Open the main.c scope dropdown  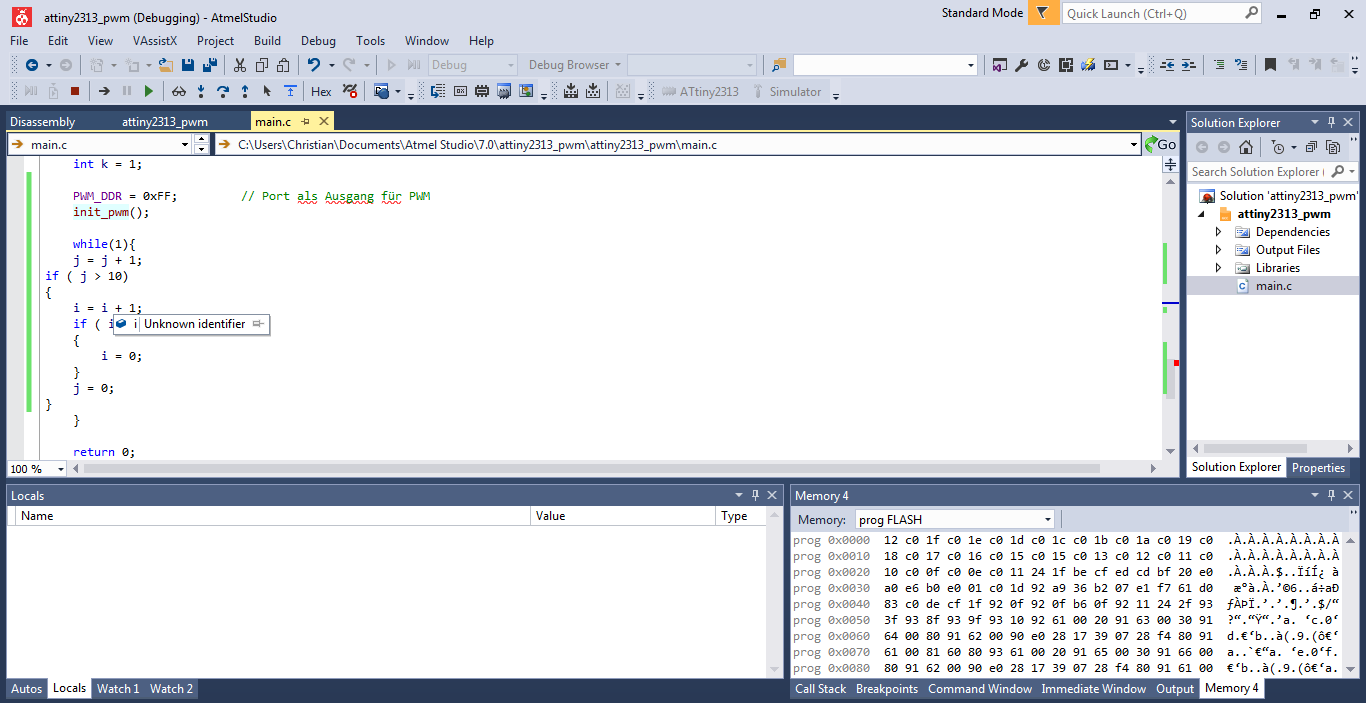[184, 145]
